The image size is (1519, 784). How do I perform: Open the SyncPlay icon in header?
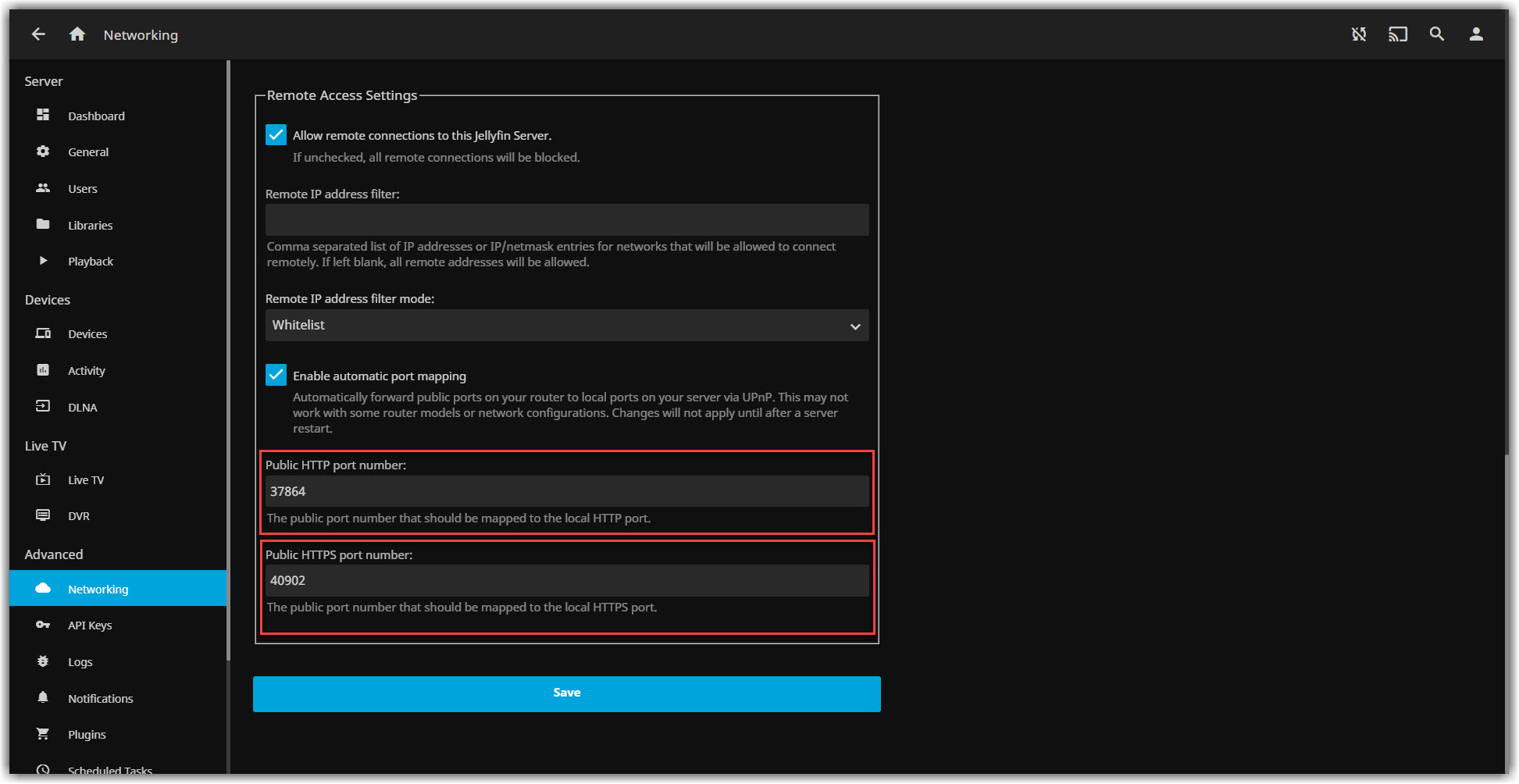point(1359,34)
